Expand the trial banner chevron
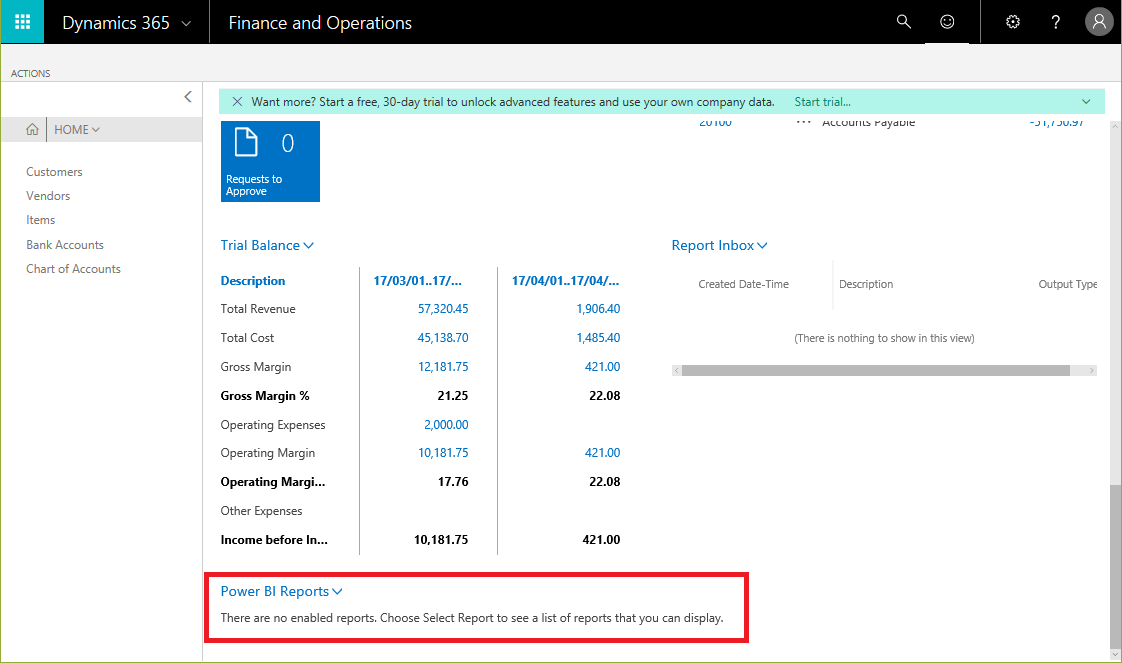 (1086, 102)
